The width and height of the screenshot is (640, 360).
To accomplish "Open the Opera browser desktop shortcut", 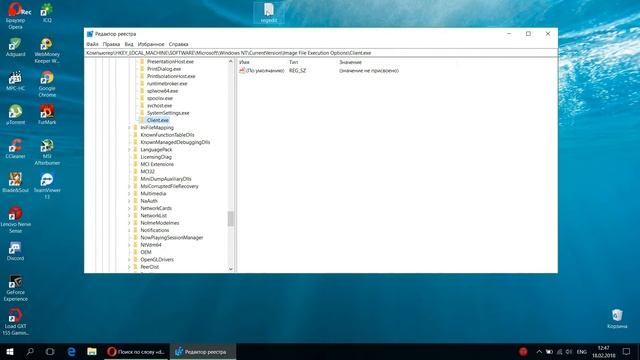I will [16, 16].
